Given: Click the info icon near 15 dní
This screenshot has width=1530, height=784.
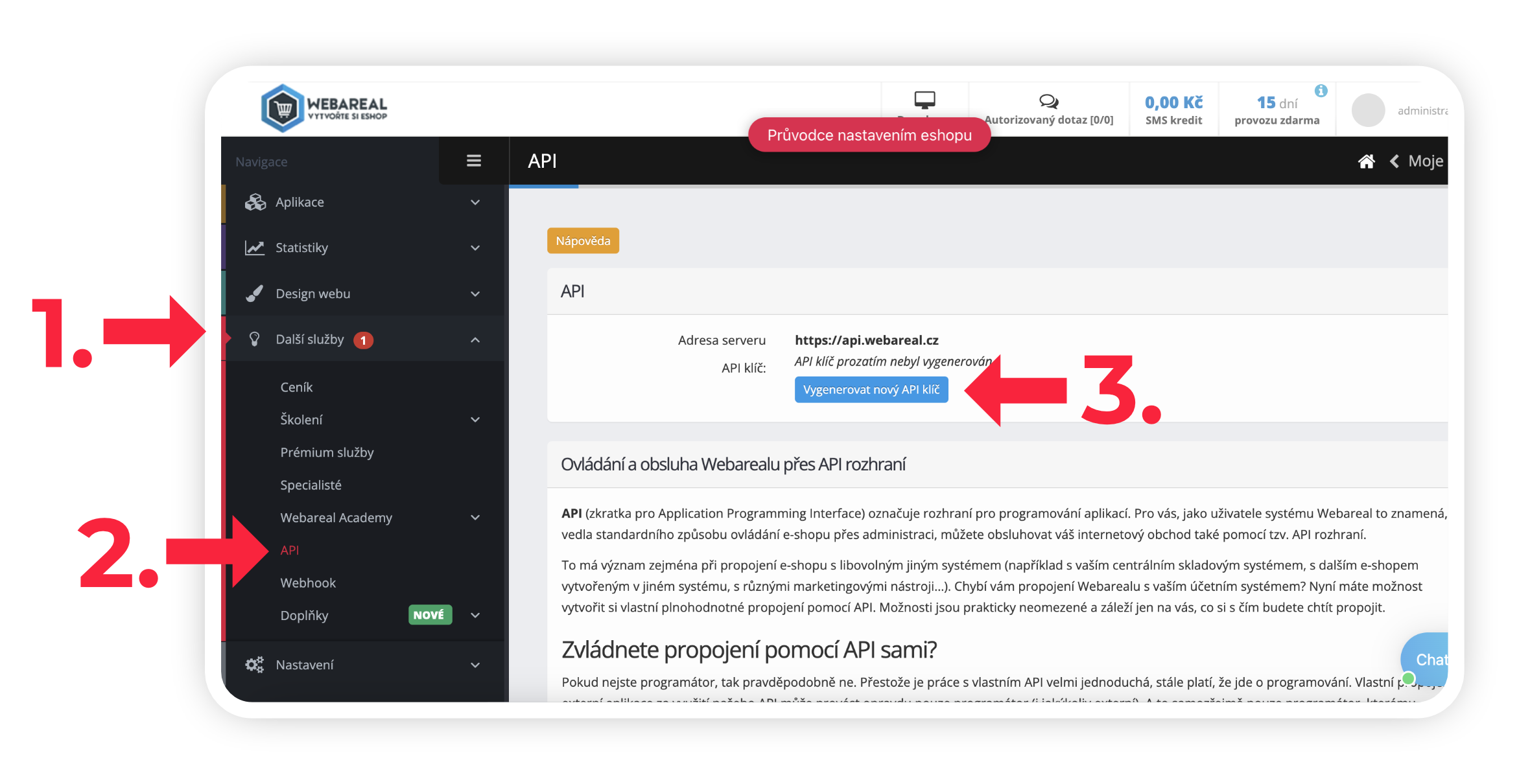Looking at the screenshot, I should coord(1321,91).
